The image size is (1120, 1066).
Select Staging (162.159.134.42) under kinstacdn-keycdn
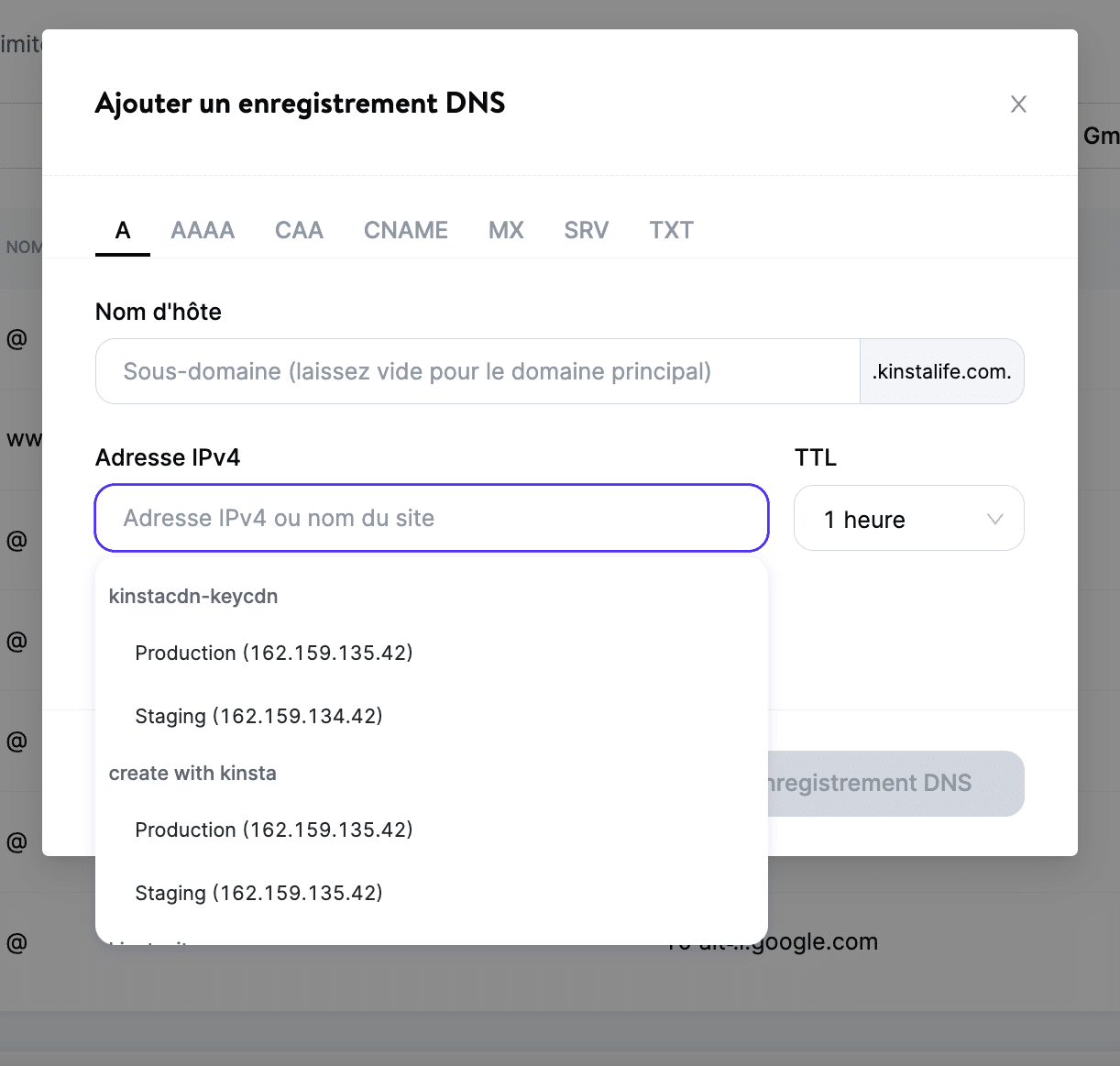click(259, 716)
